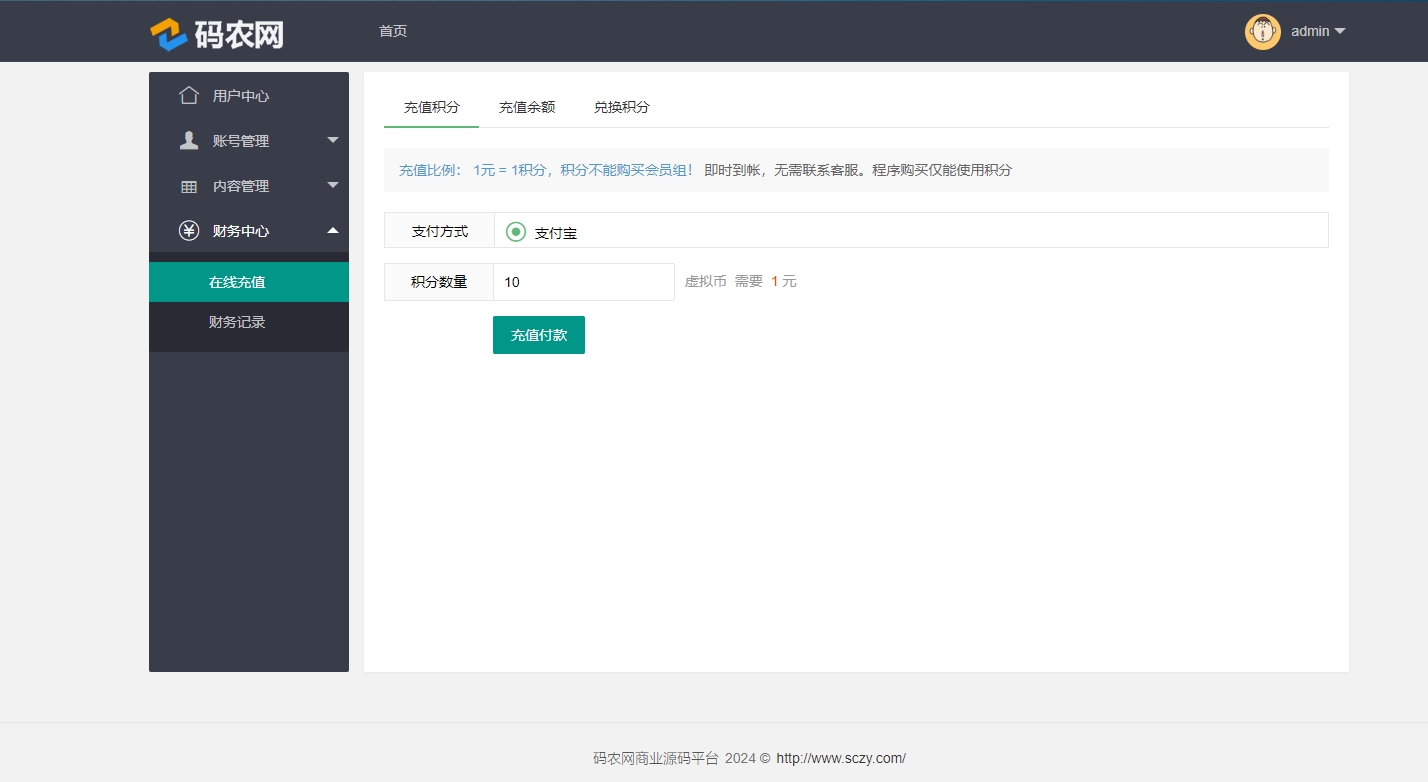Open 财务记录 in the sidebar
This screenshot has width=1428, height=782.
(237, 322)
